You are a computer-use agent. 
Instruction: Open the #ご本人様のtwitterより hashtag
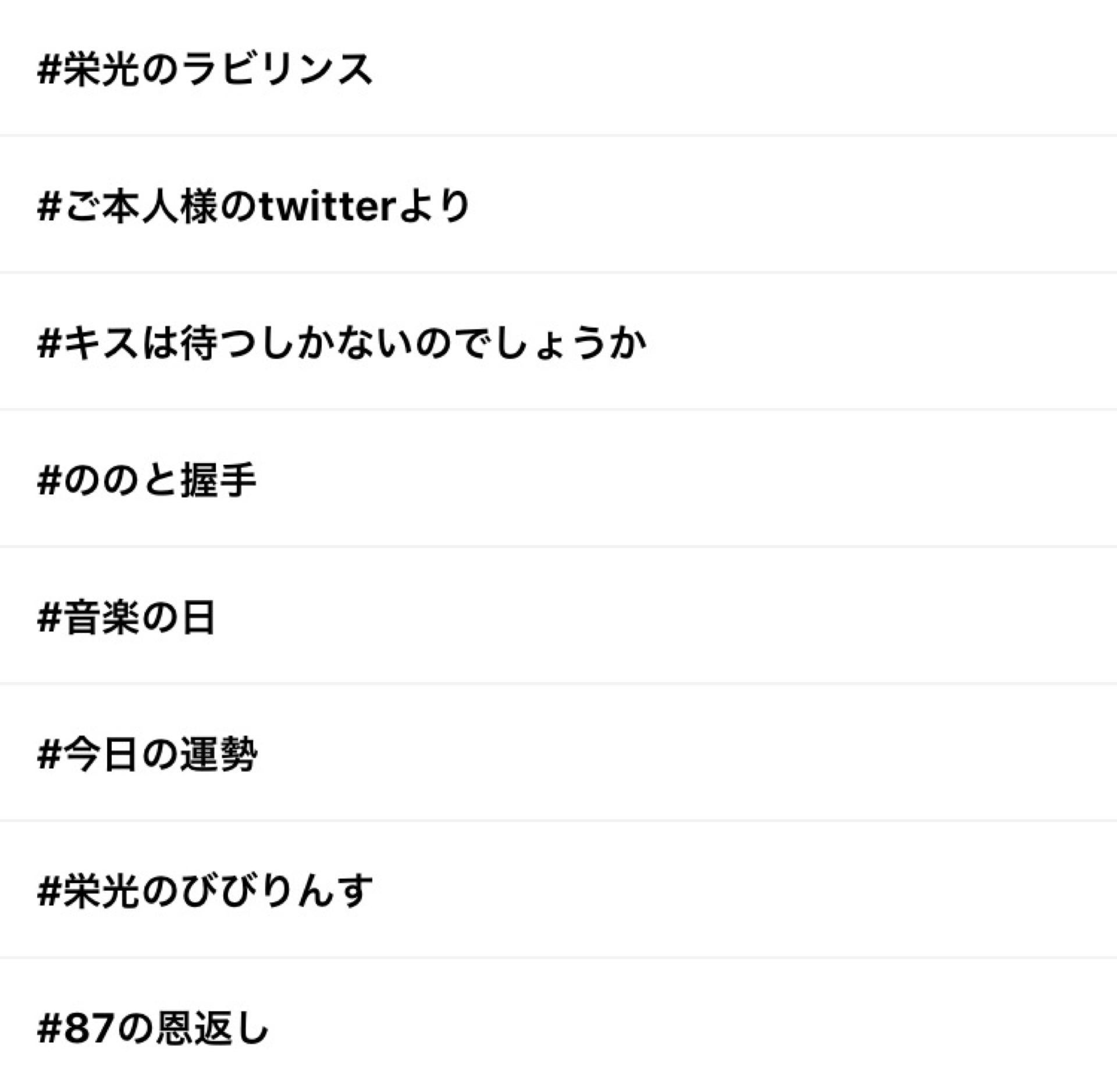click(x=254, y=206)
